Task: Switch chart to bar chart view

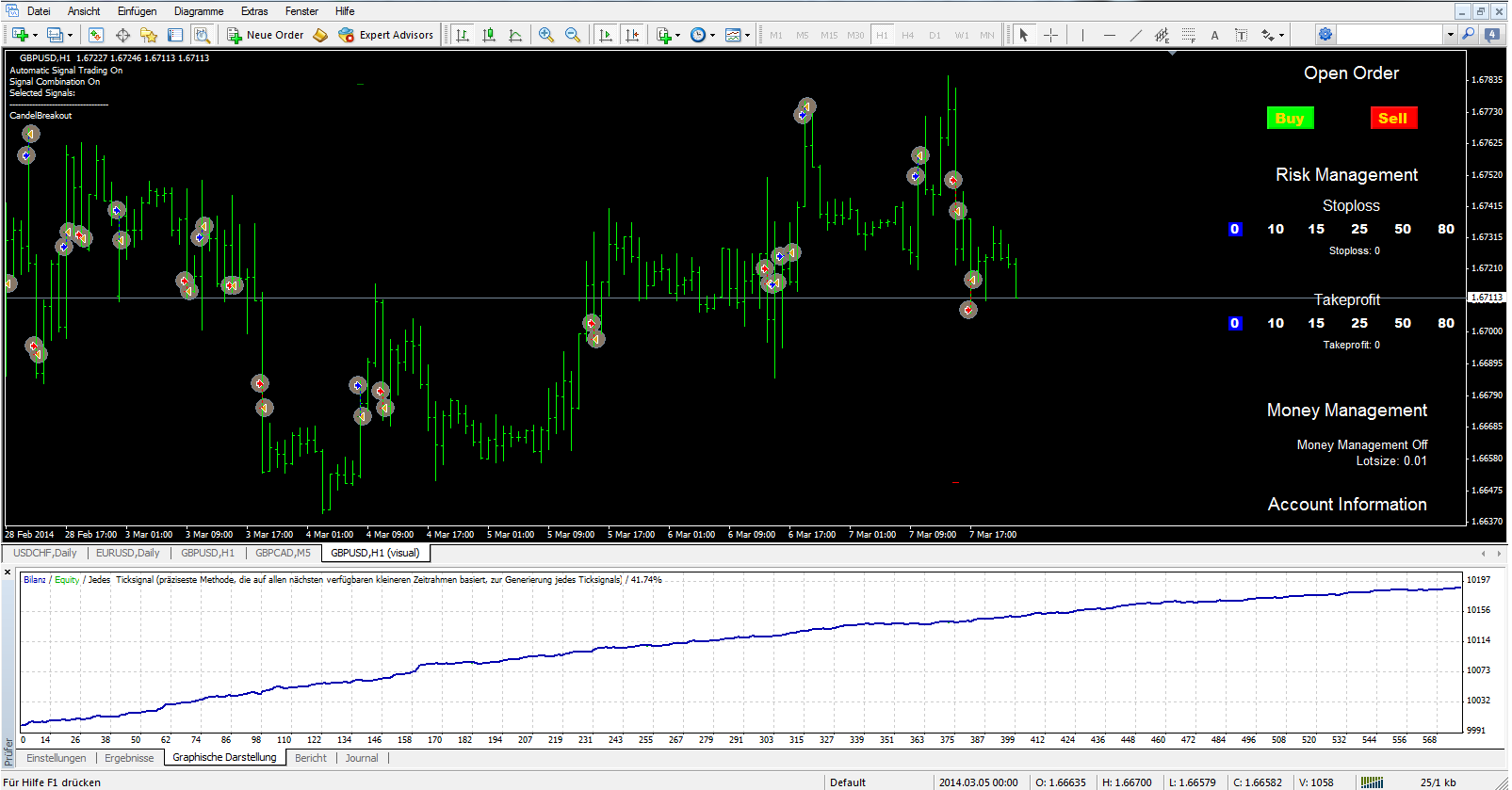Action: [463, 35]
